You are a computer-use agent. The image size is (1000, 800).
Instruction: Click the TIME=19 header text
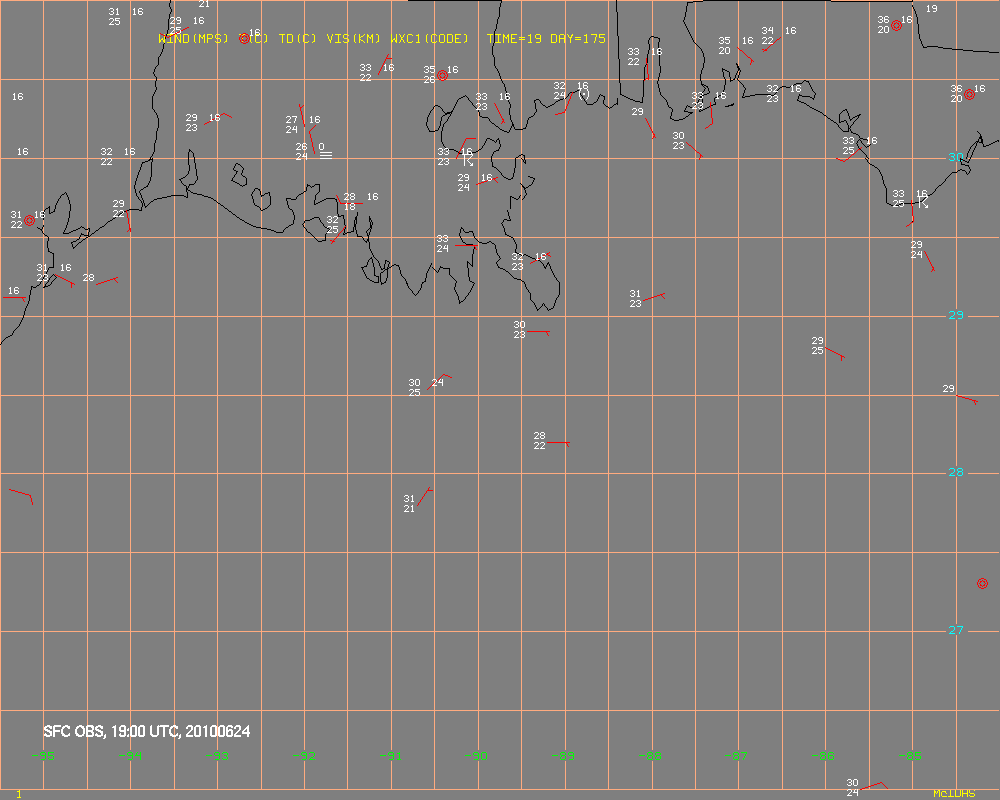(x=514, y=38)
